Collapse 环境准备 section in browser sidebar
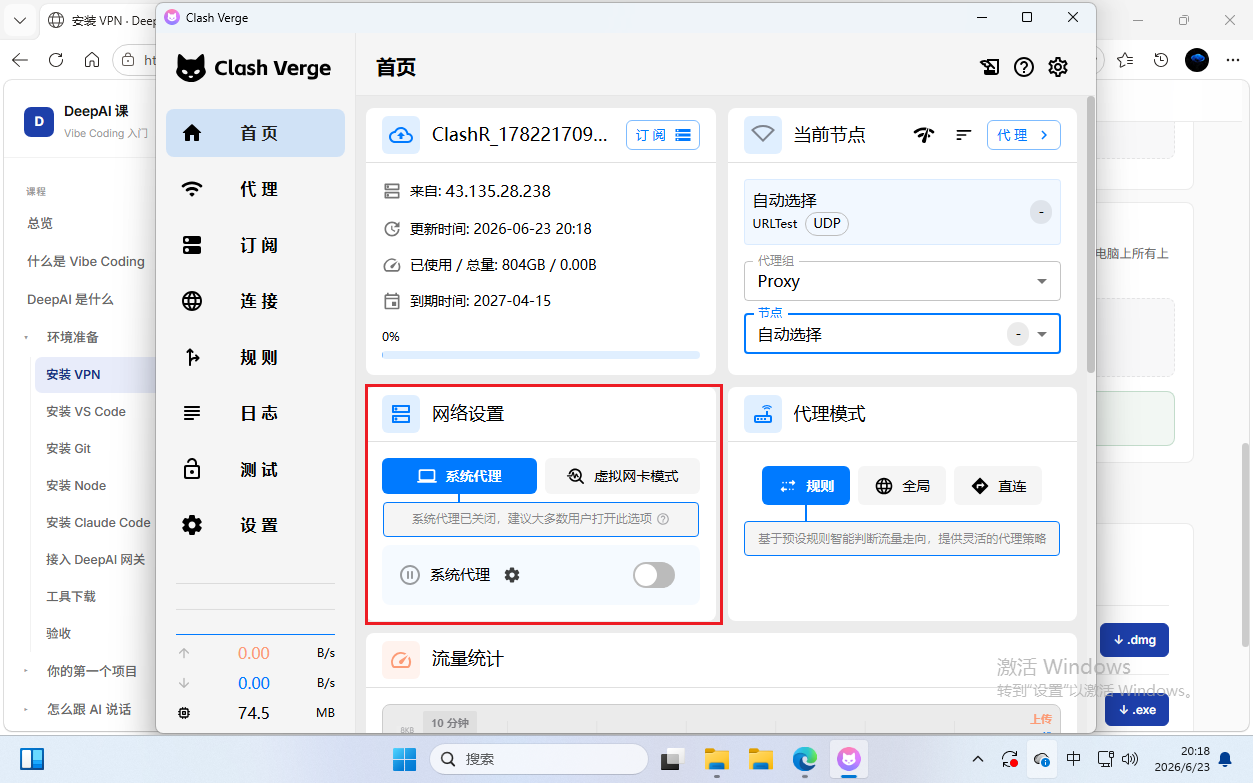The image size is (1253, 783). pyautogui.click(x=27, y=337)
